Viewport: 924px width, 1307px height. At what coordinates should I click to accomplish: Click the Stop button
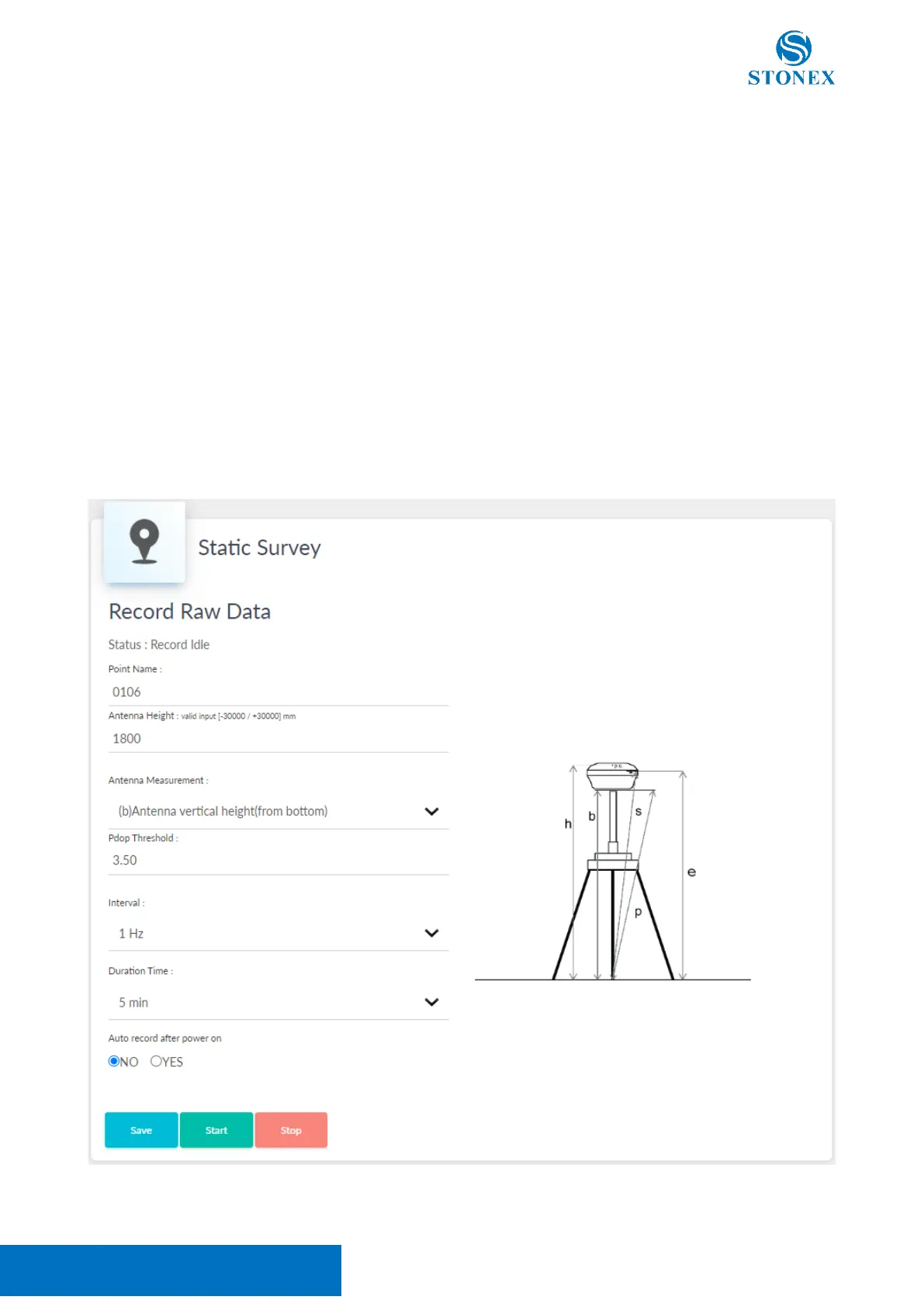pos(291,1130)
